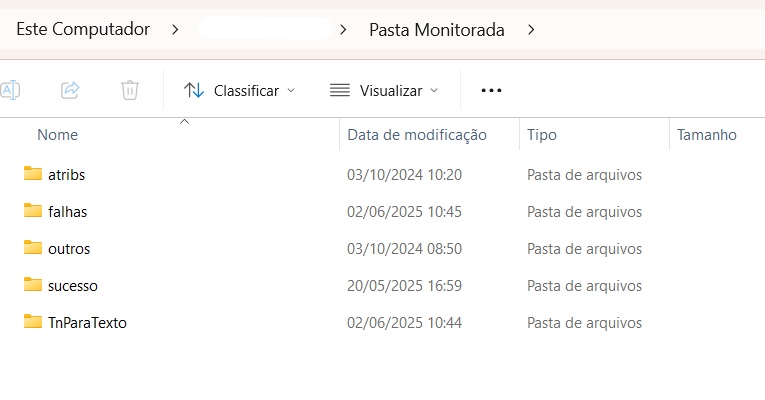Click the Share toolbar icon
765x400 pixels.
click(70, 90)
